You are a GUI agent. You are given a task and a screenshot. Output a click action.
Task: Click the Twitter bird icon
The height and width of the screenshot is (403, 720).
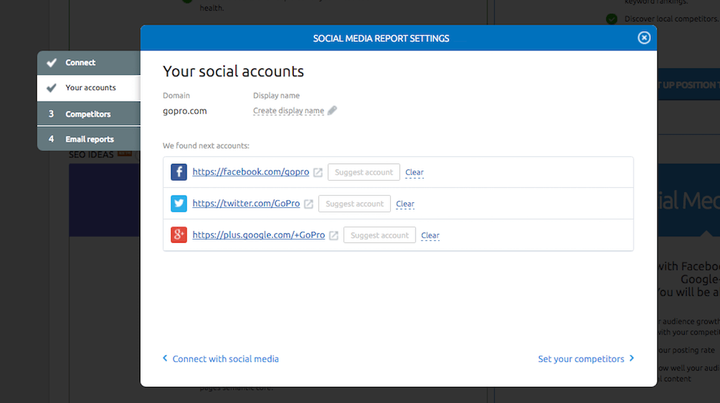click(179, 203)
